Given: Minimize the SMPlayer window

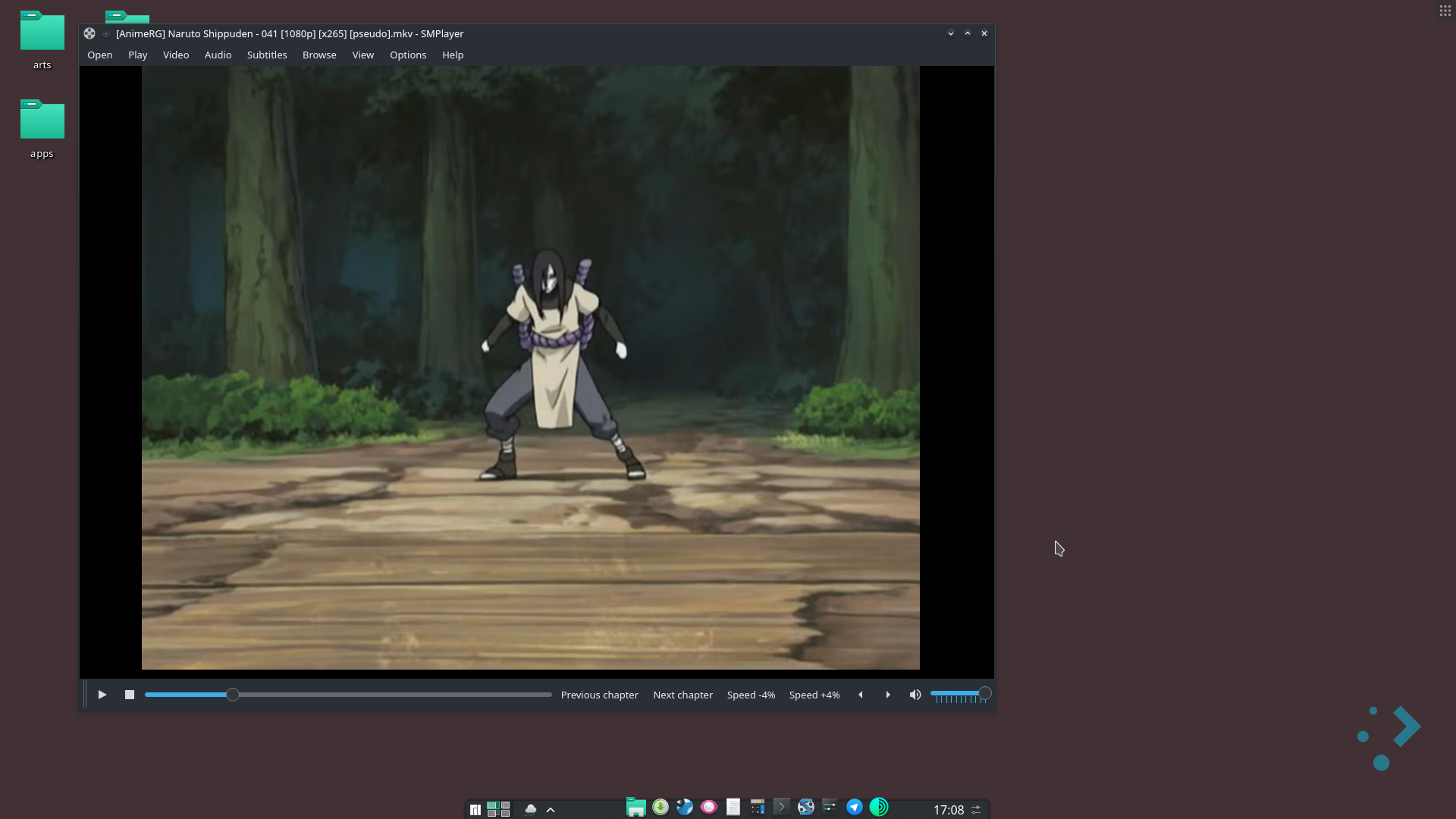Looking at the screenshot, I should 951,34.
